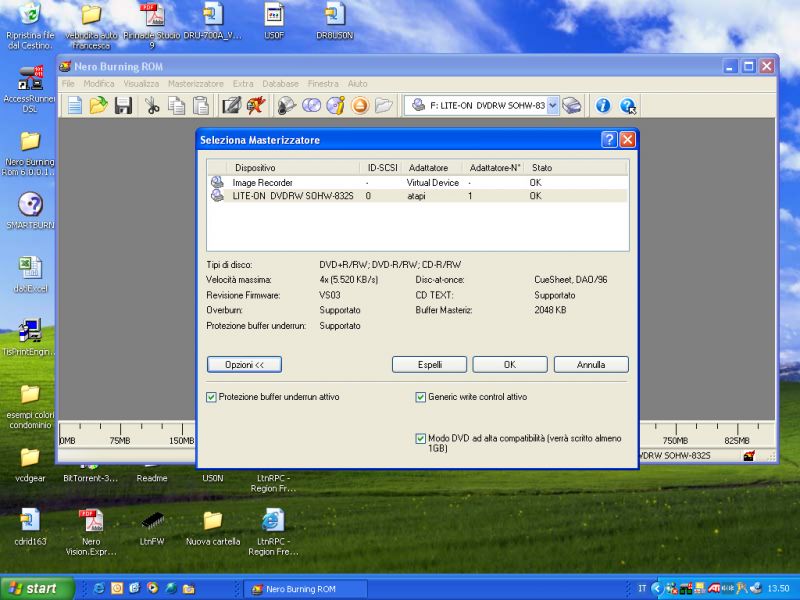Click the SMARTBURN desktop icon

30,210
